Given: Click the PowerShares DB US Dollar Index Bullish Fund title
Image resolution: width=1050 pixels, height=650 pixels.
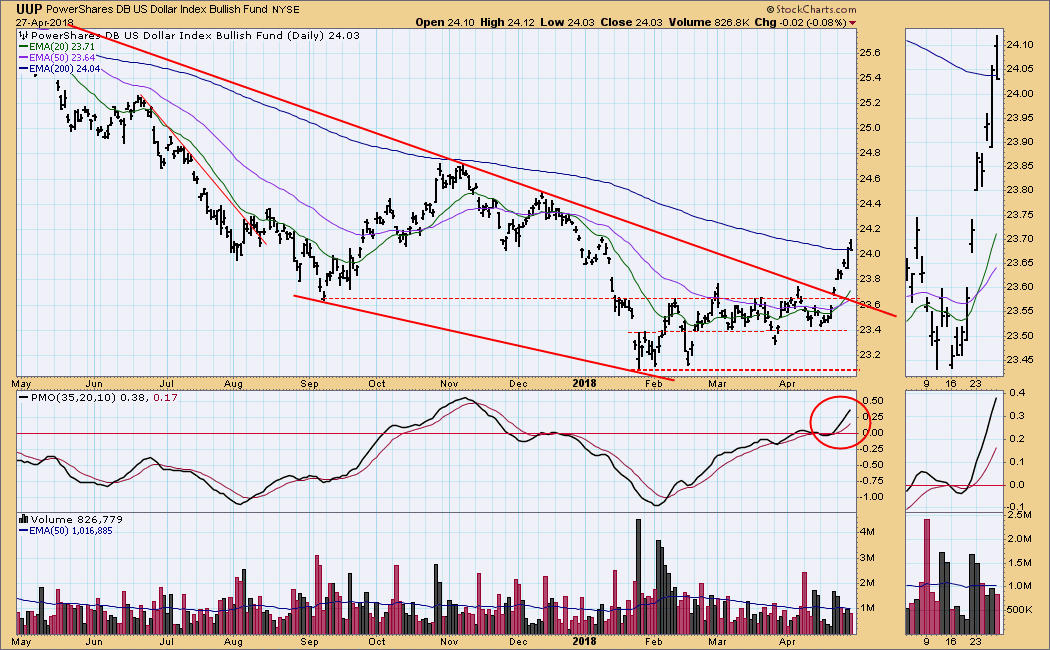Looking at the screenshot, I should 158,9.
